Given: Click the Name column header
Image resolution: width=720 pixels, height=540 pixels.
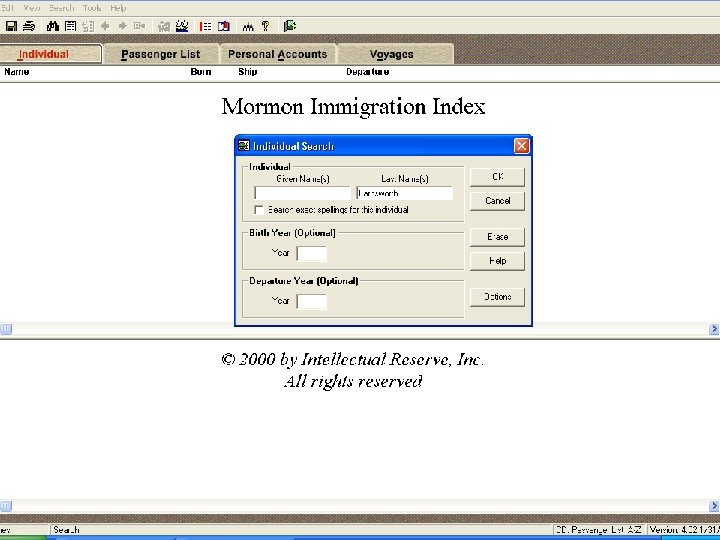Looking at the screenshot, I should pyautogui.click(x=17, y=72).
